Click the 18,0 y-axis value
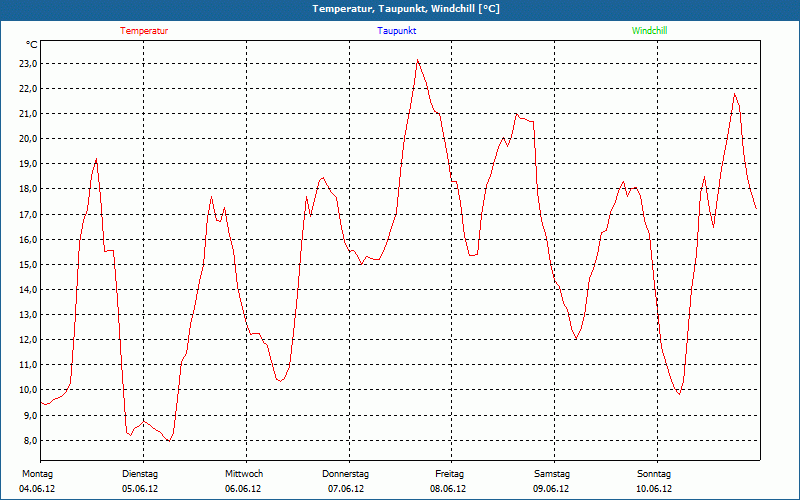Image resolution: width=800 pixels, height=500 pixels. pyautogui.click(x=28, y=189)
